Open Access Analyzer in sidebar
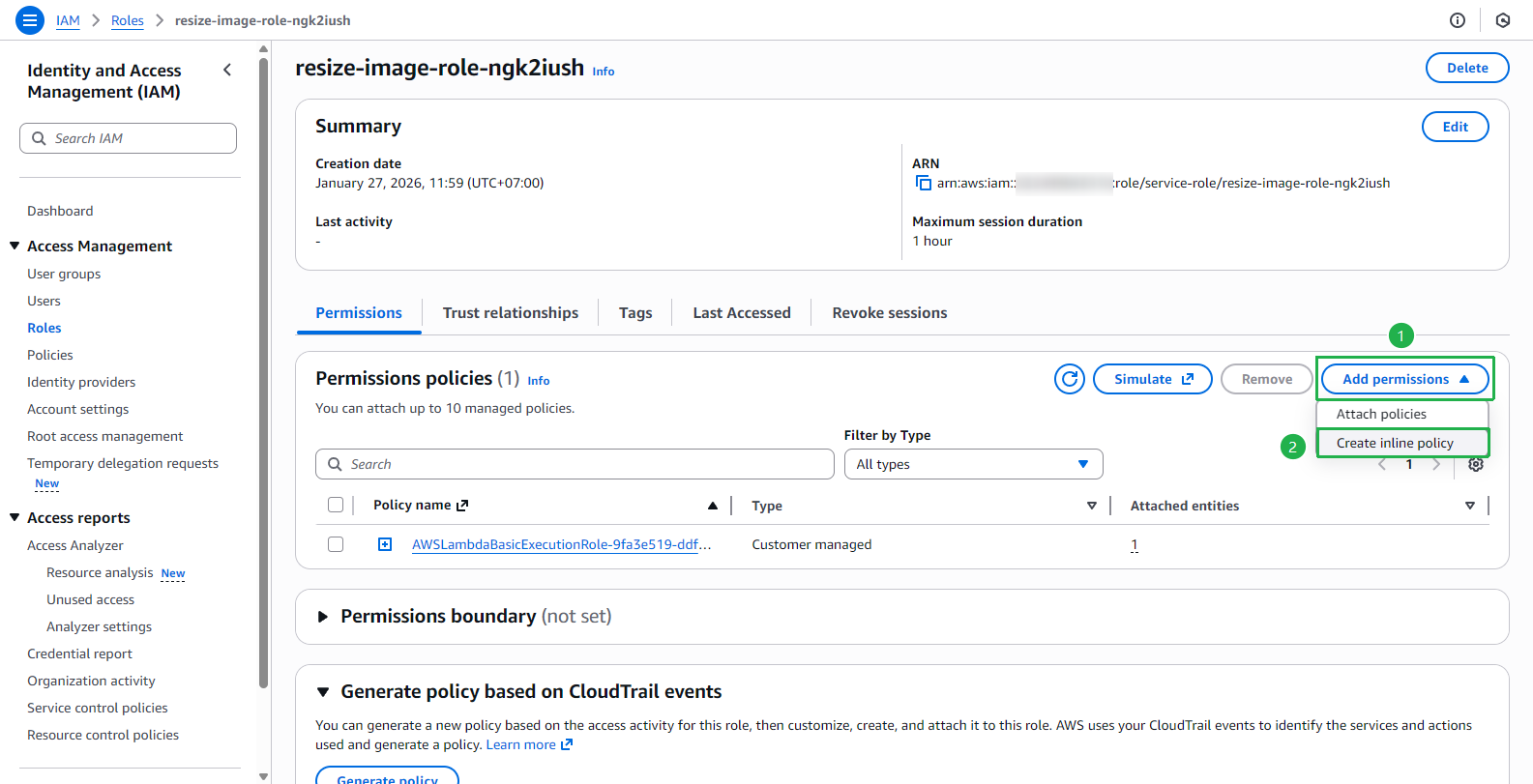This screenshot has width=1533, height=784. pos(75,545)
